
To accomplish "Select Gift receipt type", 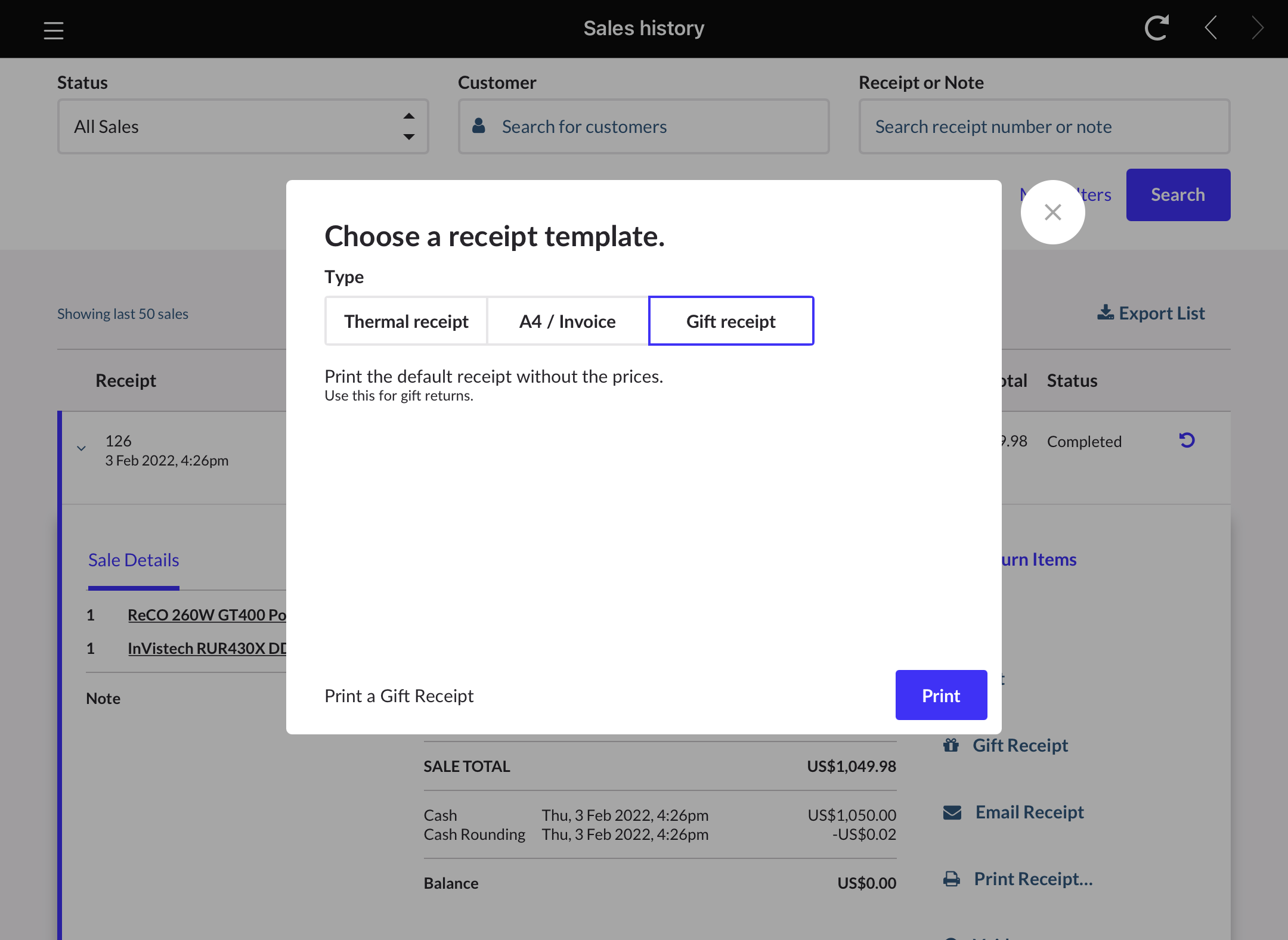I will pos(730,321).
